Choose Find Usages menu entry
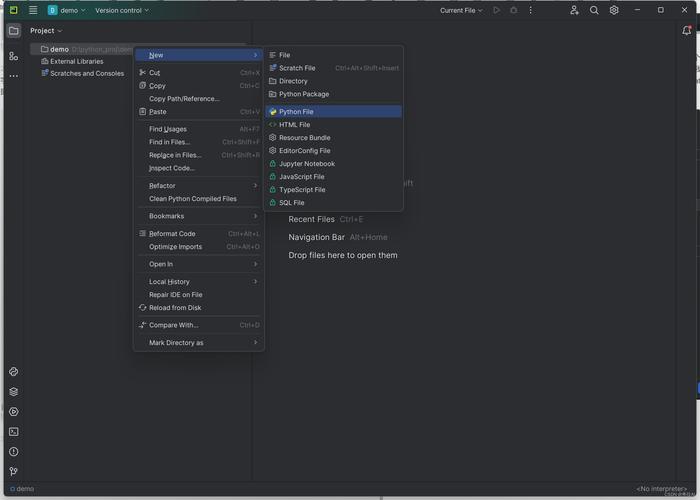 tap(199, 129)
